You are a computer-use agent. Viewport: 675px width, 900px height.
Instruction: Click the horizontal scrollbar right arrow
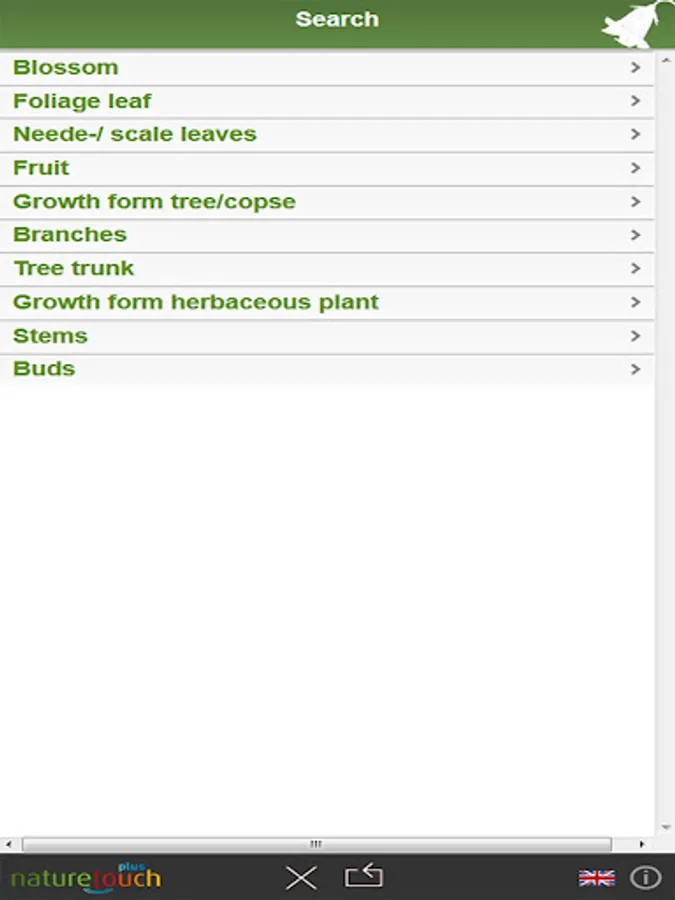(643, 844)
